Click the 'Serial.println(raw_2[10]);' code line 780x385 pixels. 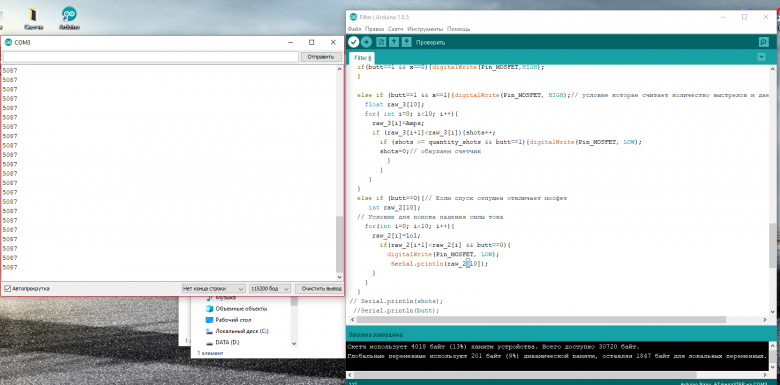439,264
